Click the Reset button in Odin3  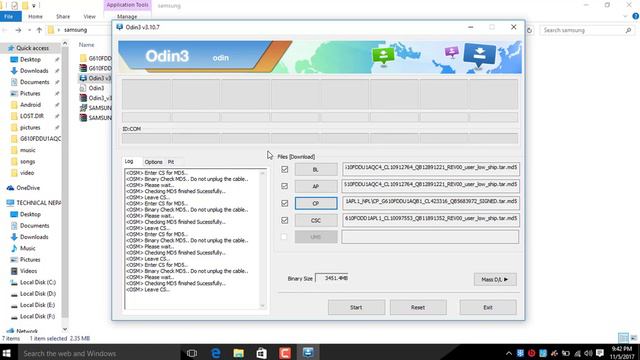418,307
